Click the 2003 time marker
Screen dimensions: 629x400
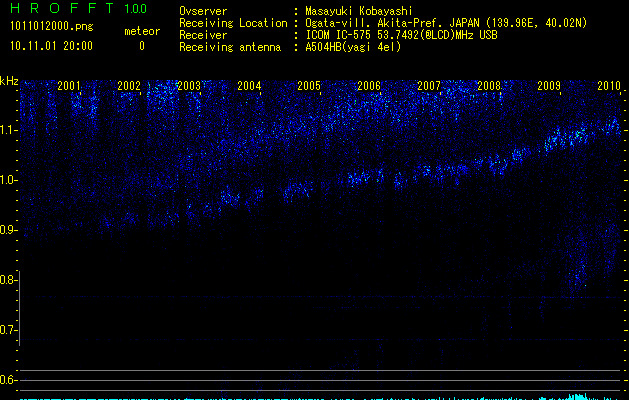(x=189, y=85)
